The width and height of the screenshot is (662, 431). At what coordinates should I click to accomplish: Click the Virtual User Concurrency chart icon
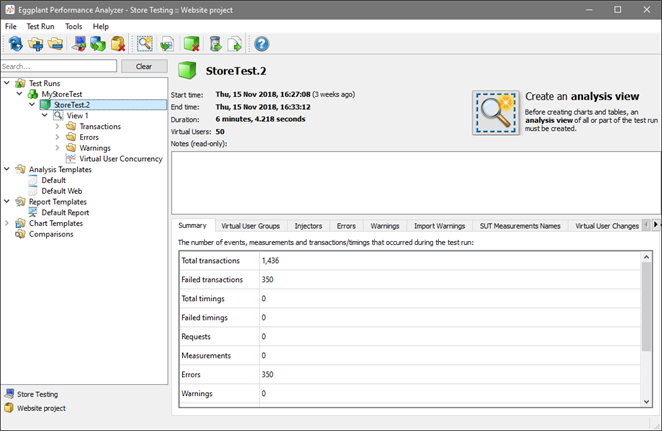point(71,159)
